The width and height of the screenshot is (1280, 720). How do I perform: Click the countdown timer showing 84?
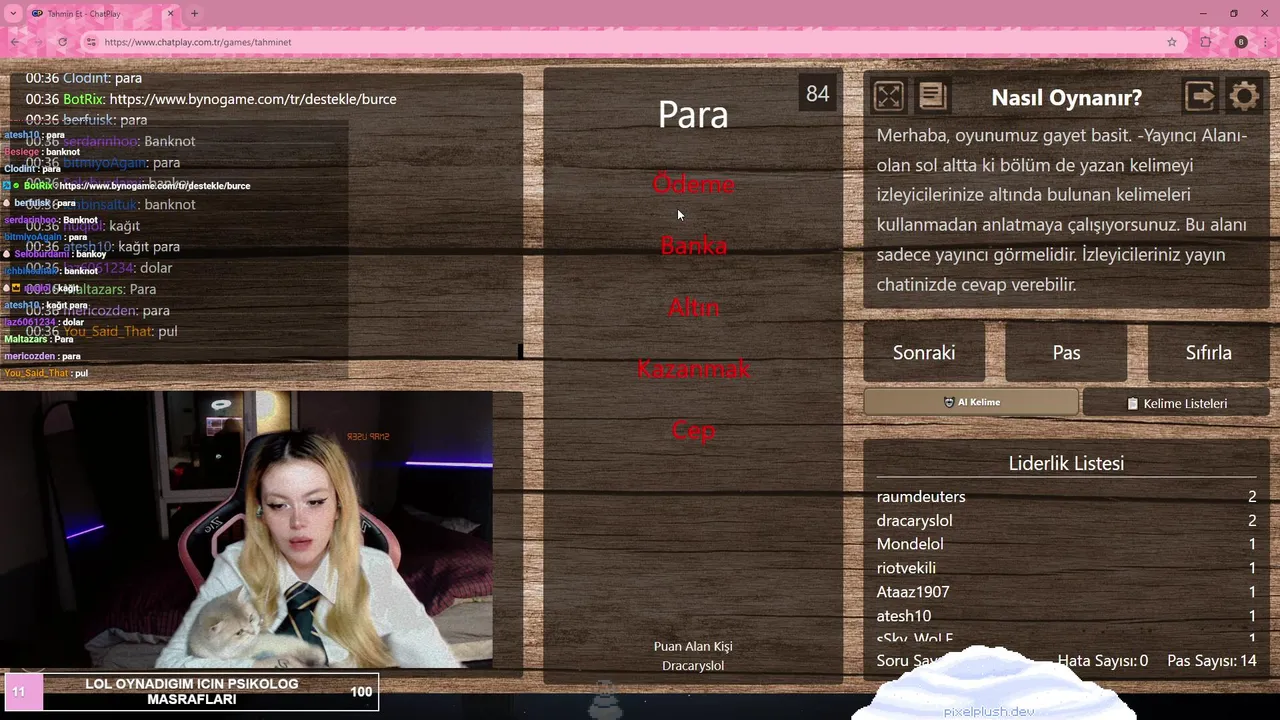coord(817,94)
